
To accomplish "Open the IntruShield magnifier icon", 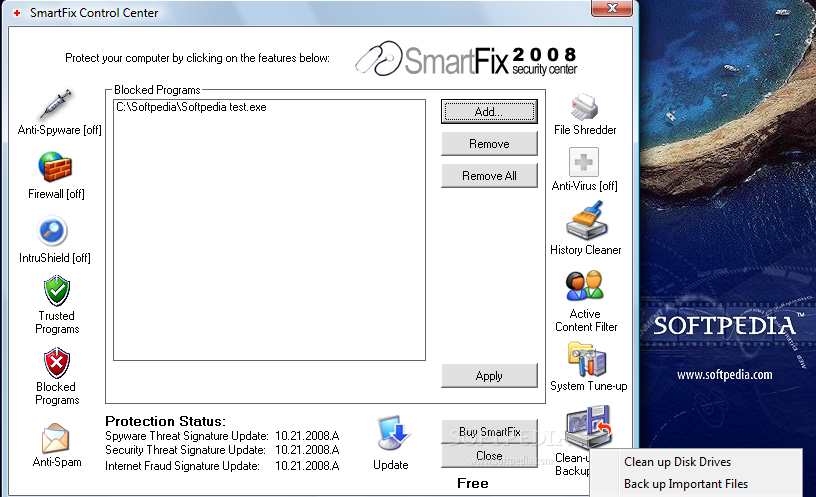I will point(53,231).
